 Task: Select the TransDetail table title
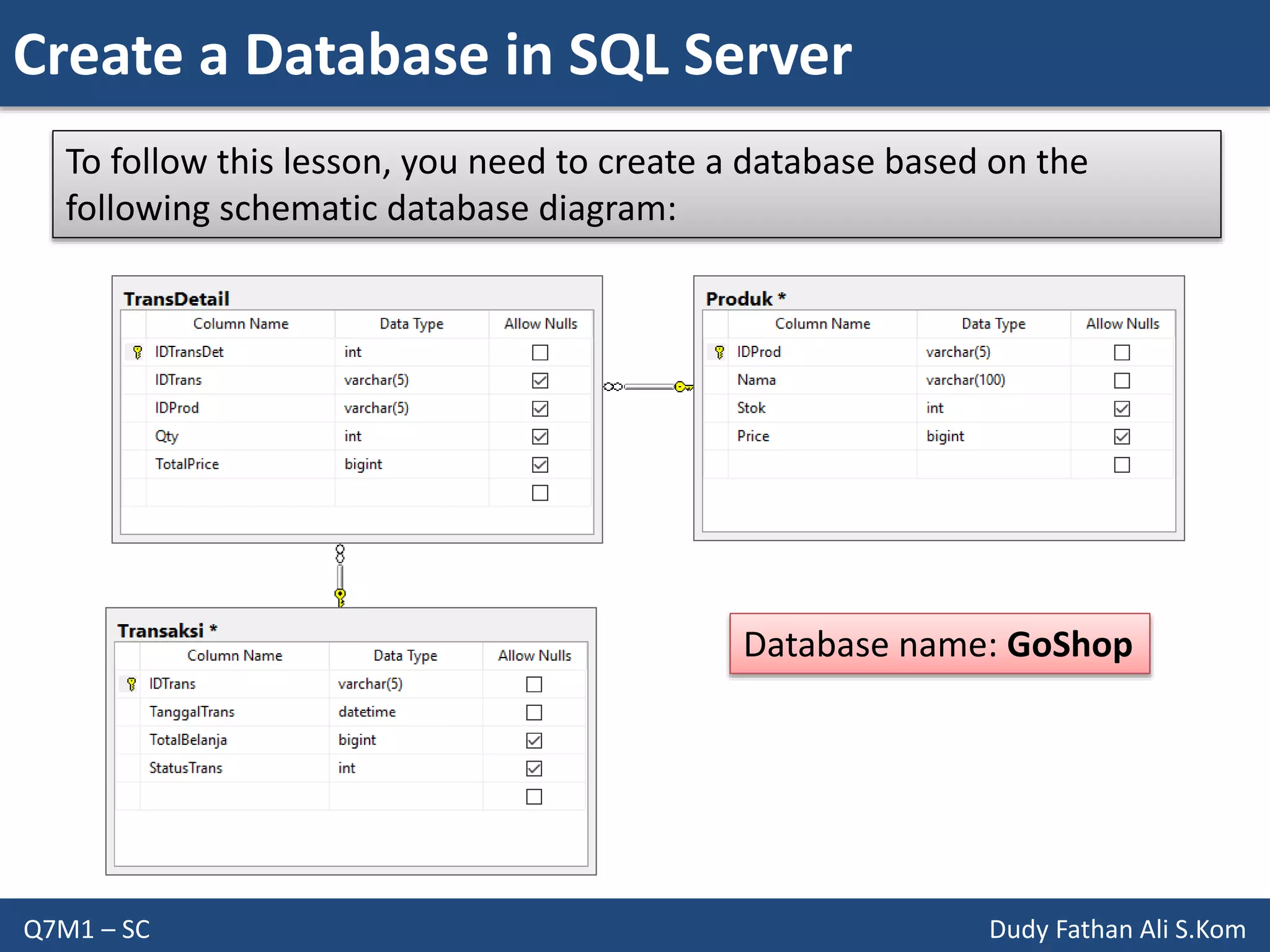(177, 299)
